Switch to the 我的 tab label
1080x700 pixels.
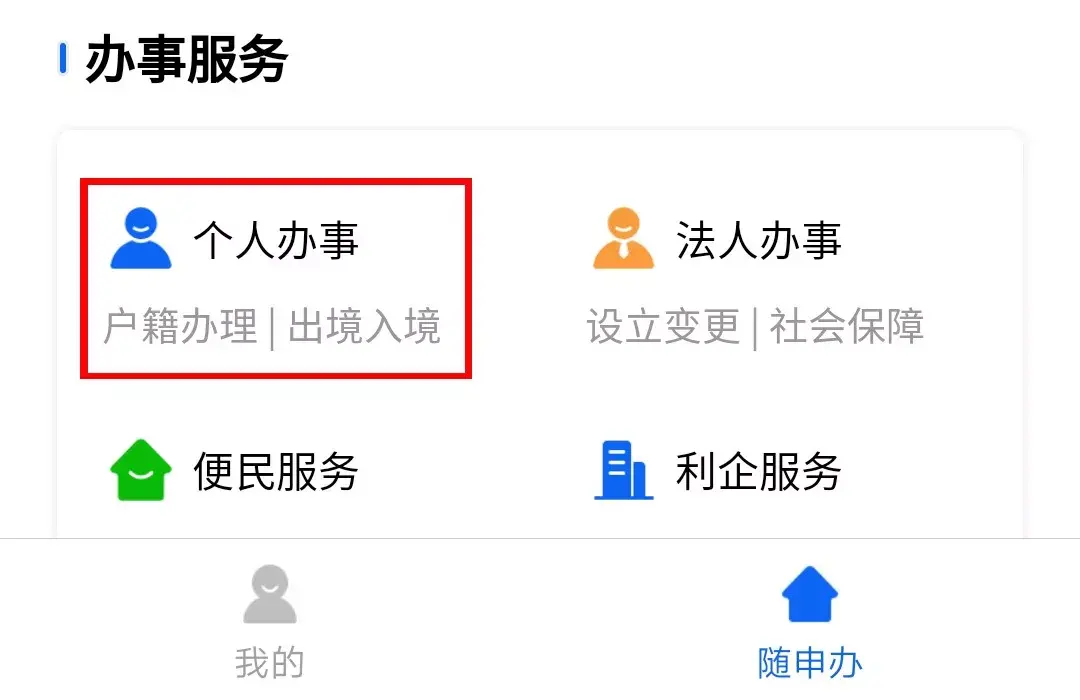[x=269, y=663]
